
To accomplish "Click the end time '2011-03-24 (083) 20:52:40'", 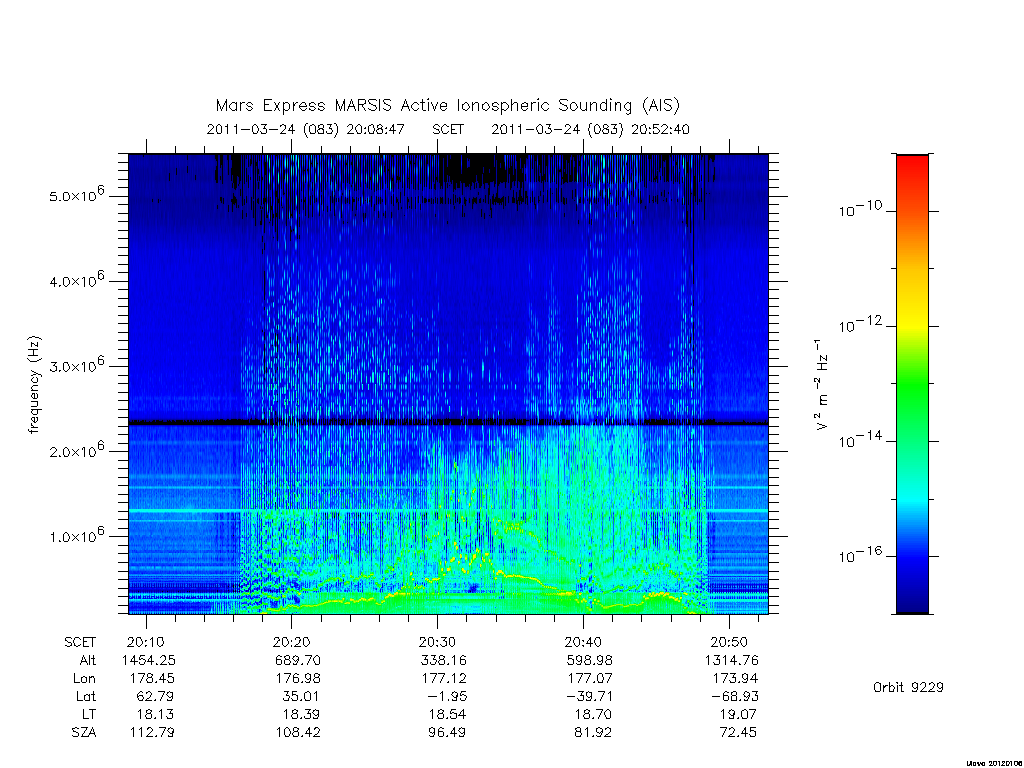I will click(x=590, y=129).
